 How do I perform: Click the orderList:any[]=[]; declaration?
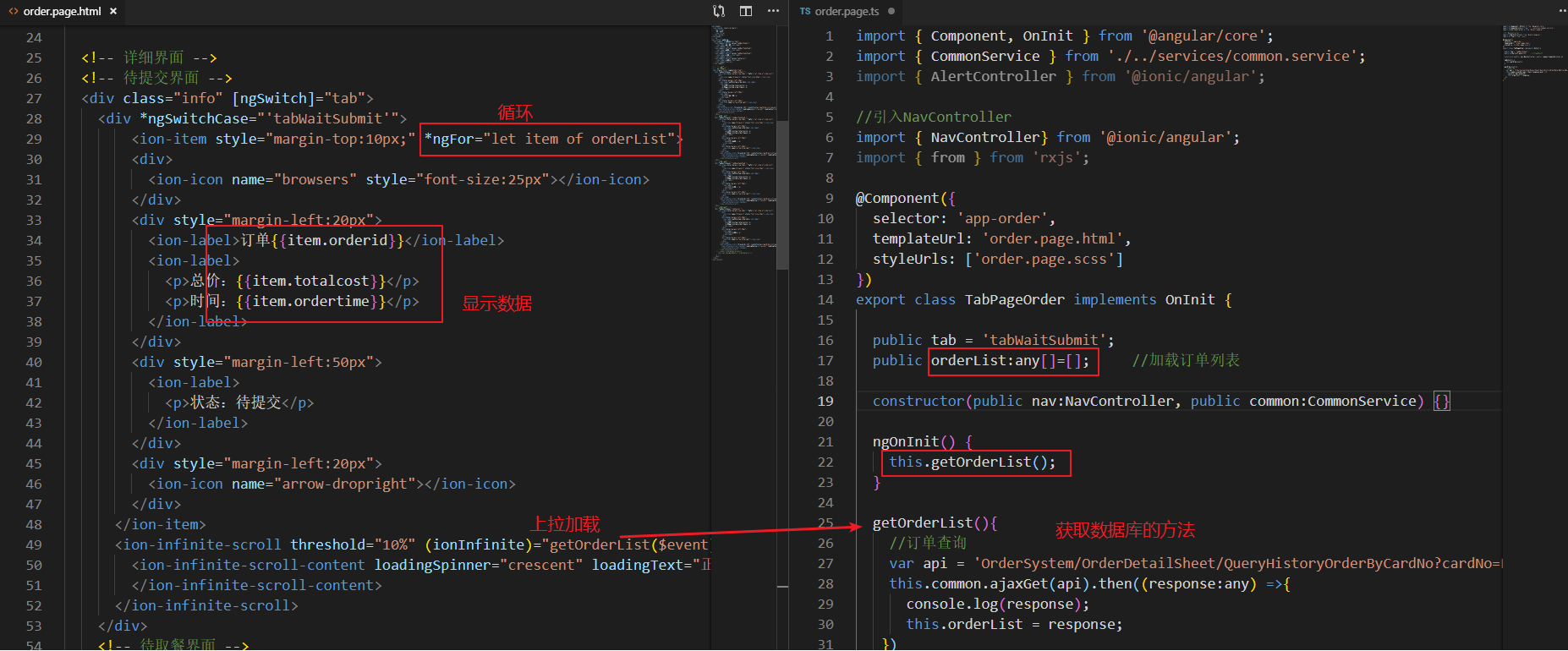(1011, 360)
